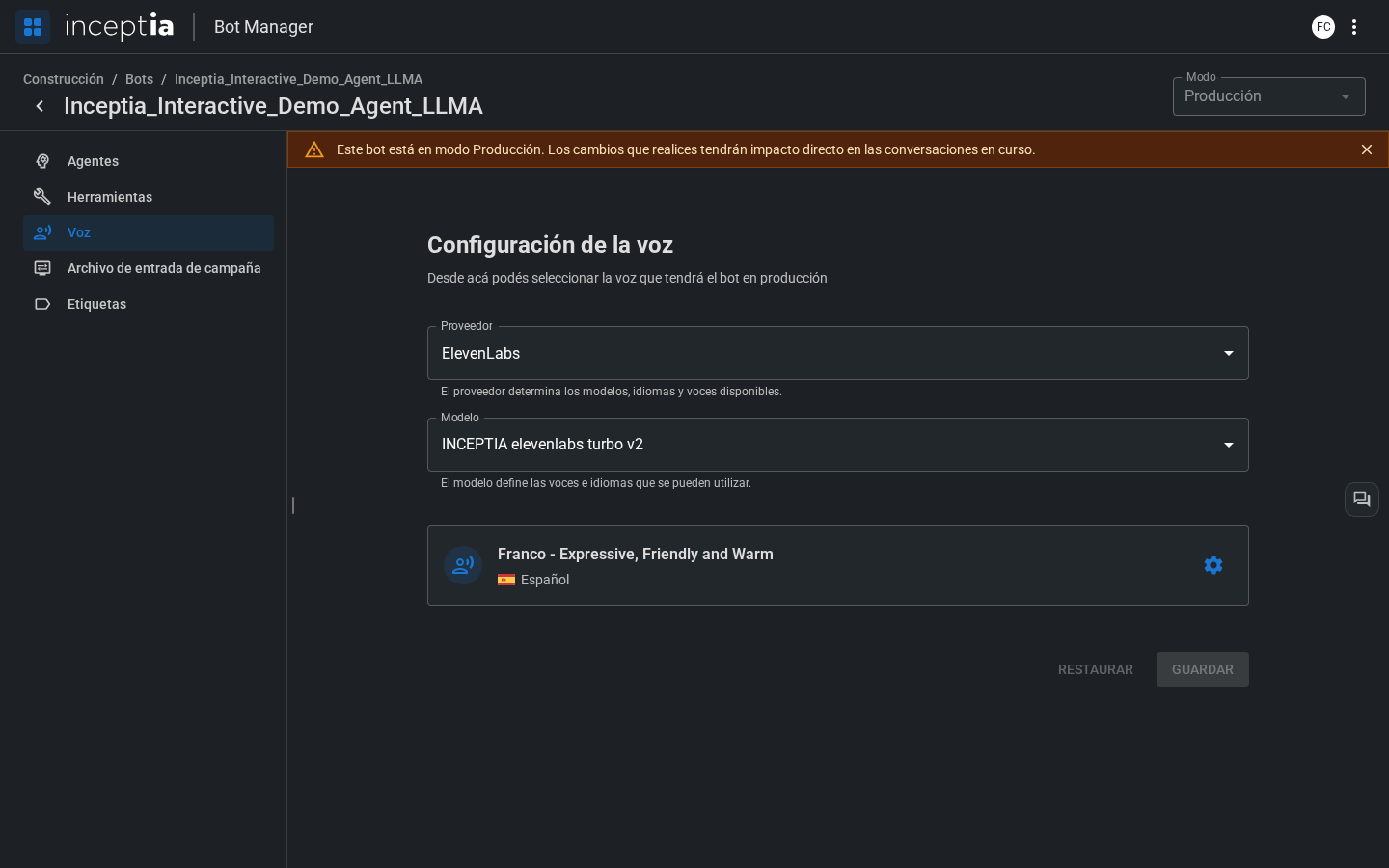
Task: Click 'Desde acá podés seleccionar la voz' description
Action: click(x=627, y=278)
